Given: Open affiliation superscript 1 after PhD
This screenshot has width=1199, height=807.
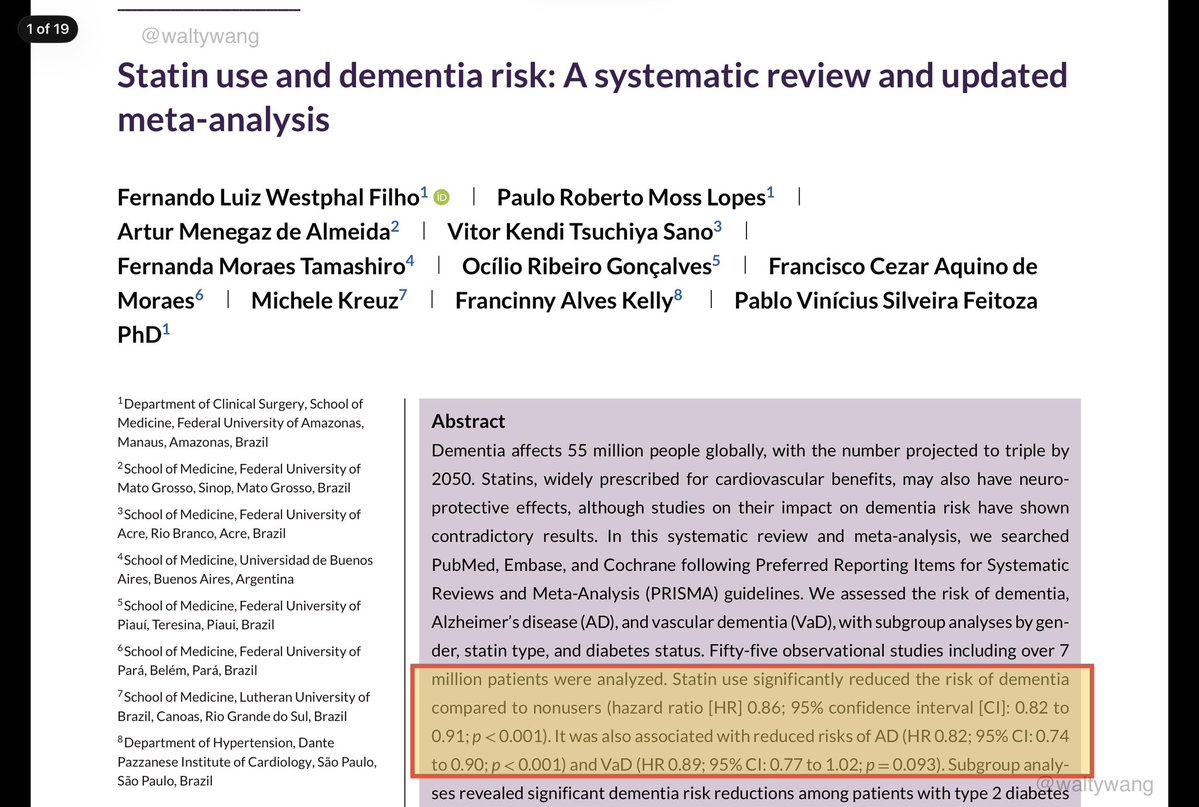Looking at the screenshot, I should [x=166, y=330].
